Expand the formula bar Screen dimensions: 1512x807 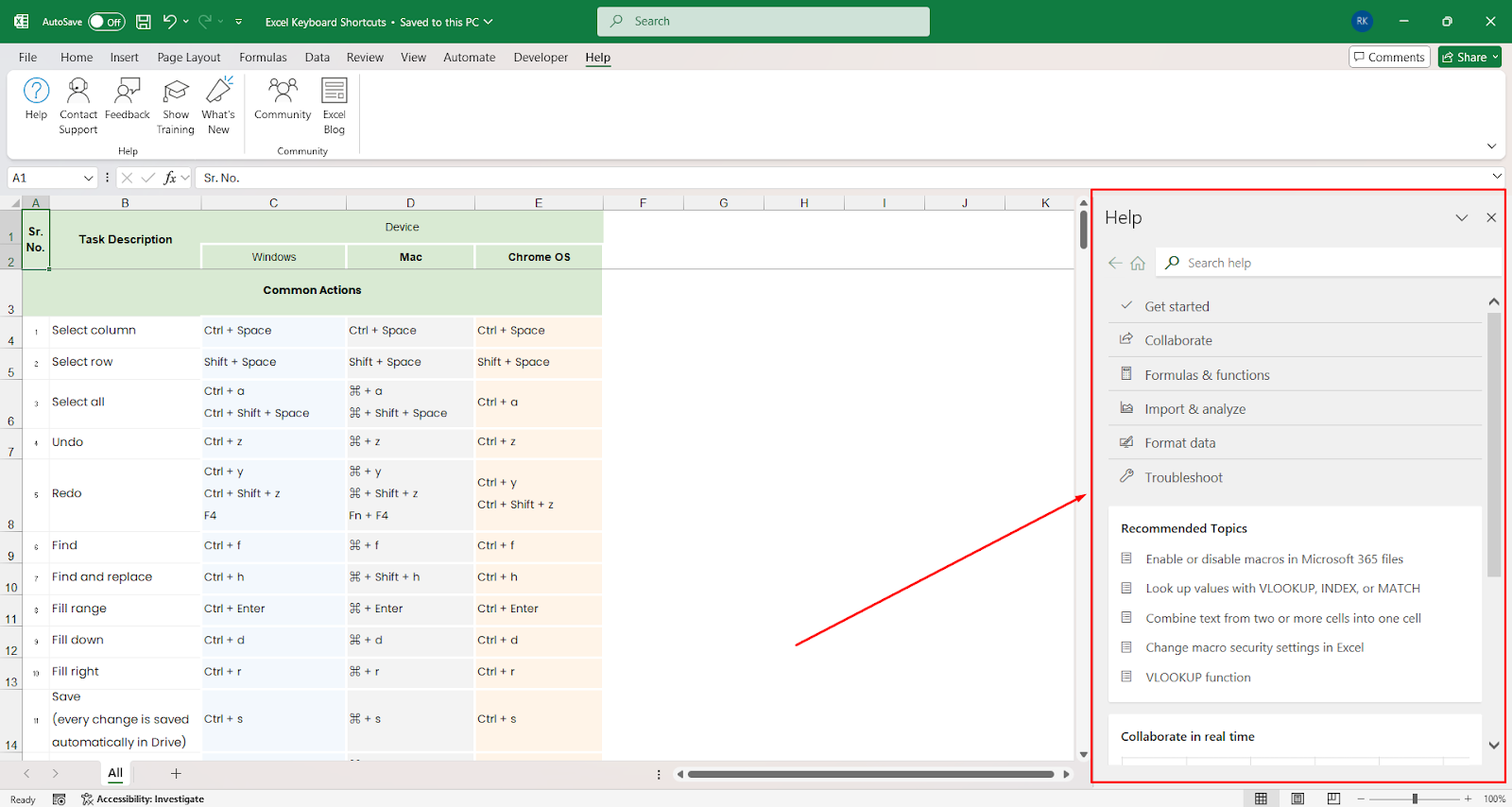(1497, 176)
